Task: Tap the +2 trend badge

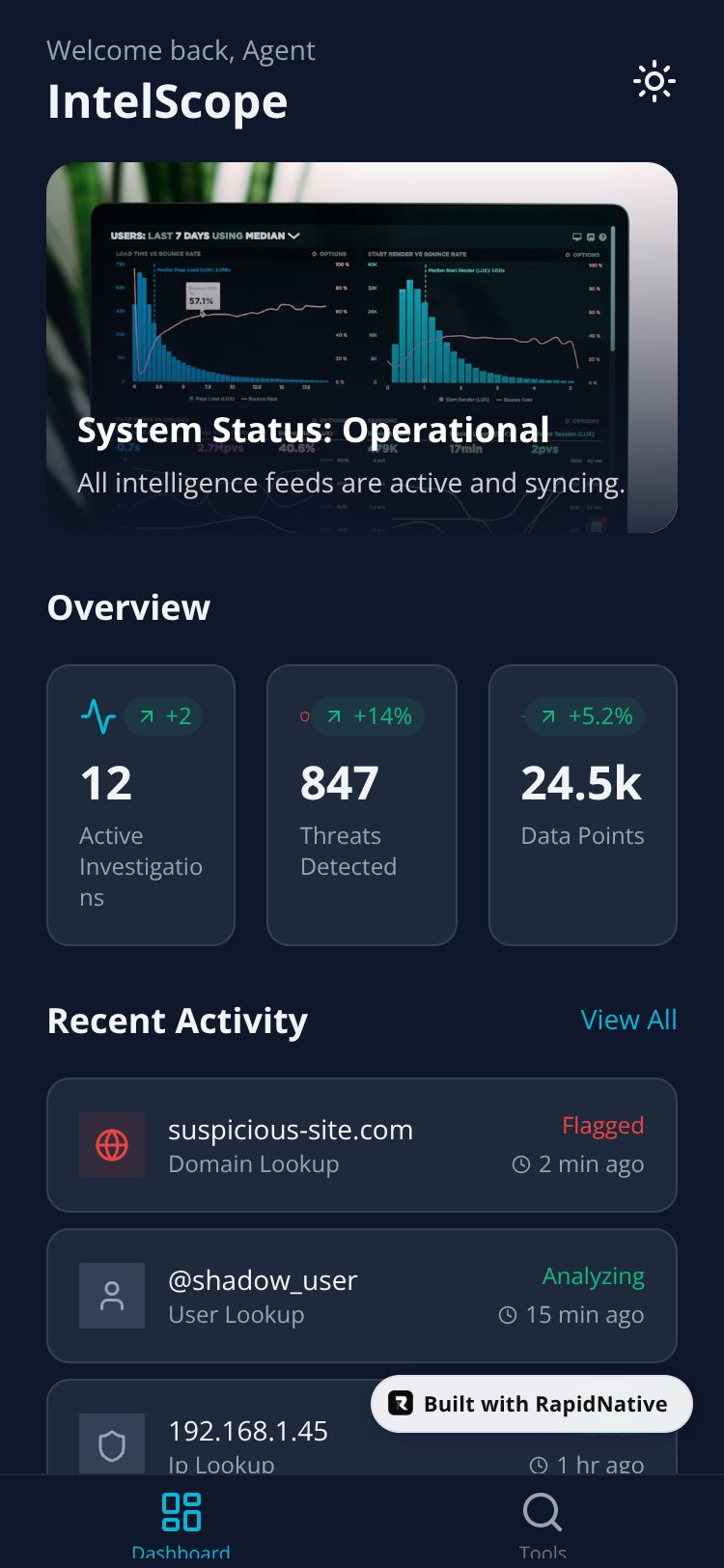Action: (164, 716)
